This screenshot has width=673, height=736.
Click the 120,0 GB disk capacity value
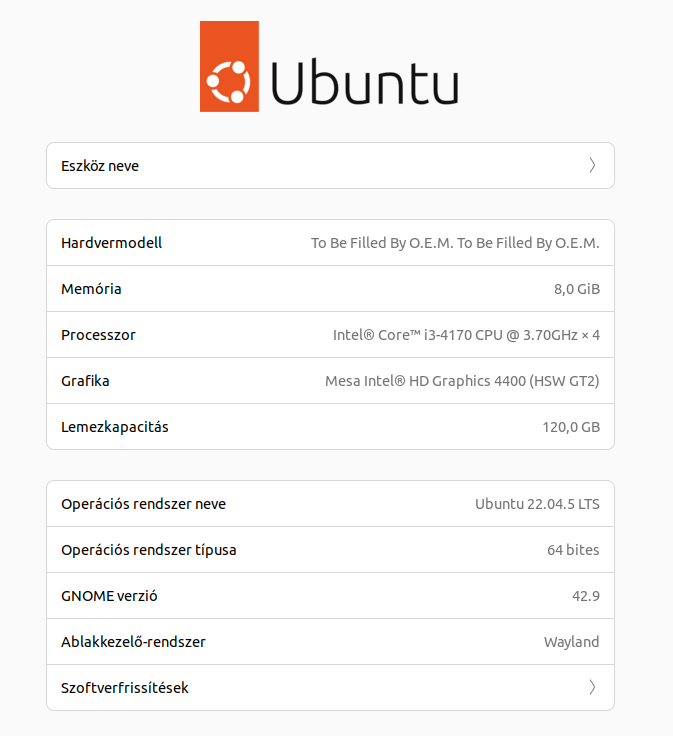click(571, 427)
